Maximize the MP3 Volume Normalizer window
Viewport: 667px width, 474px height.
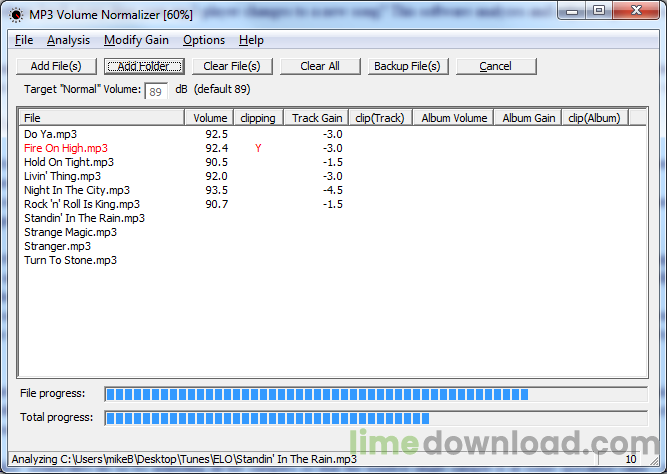point(599,11)
